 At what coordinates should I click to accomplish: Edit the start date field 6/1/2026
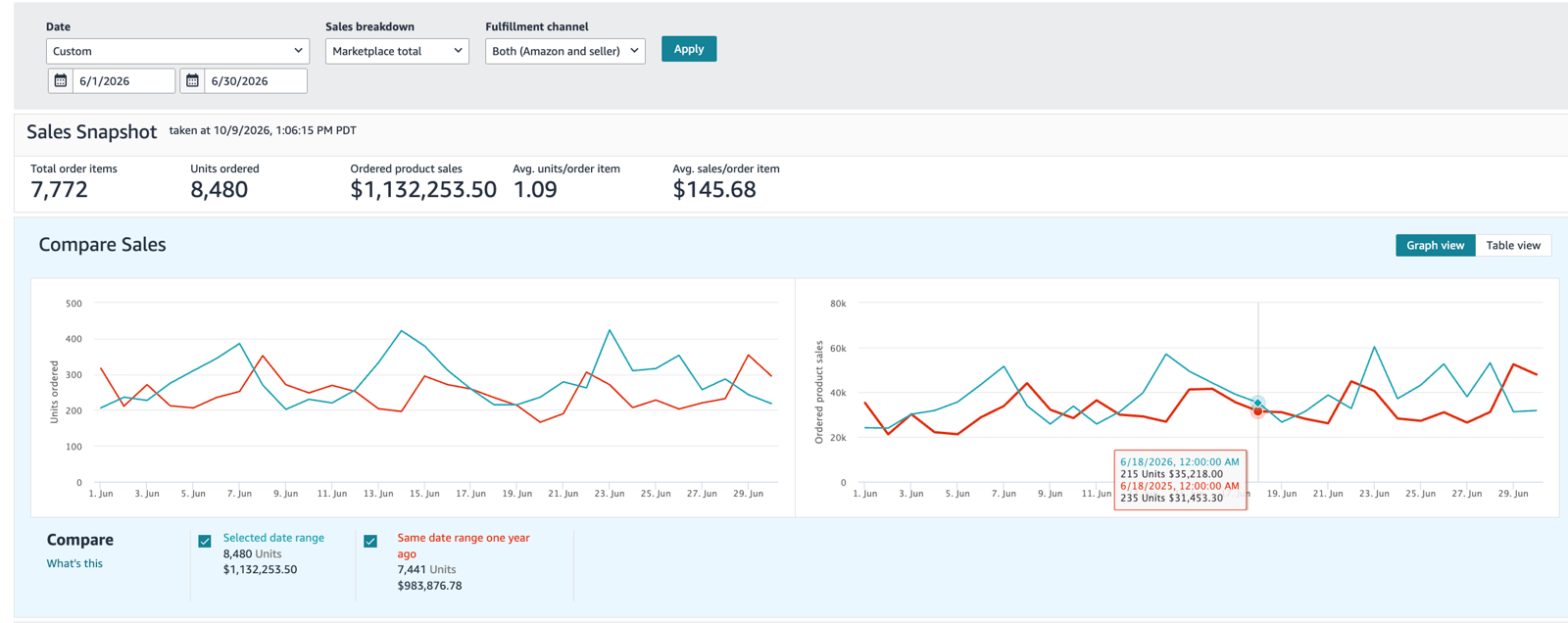(x=123, y=80)
